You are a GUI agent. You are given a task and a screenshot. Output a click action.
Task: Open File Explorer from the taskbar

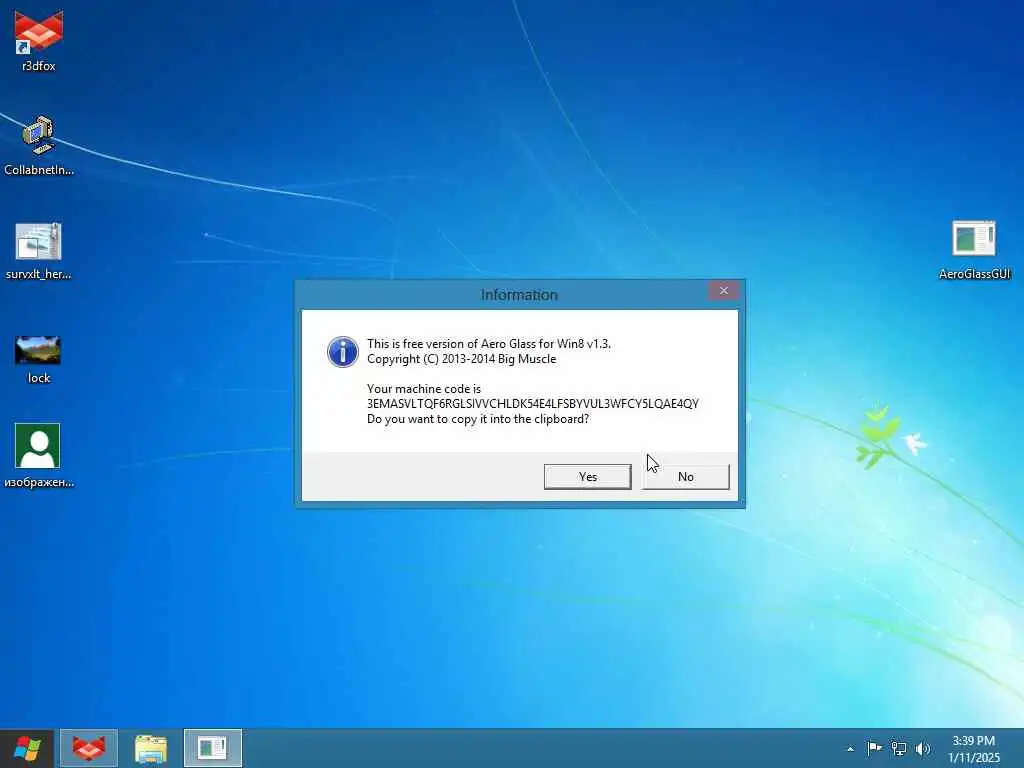tap(151, 748)
